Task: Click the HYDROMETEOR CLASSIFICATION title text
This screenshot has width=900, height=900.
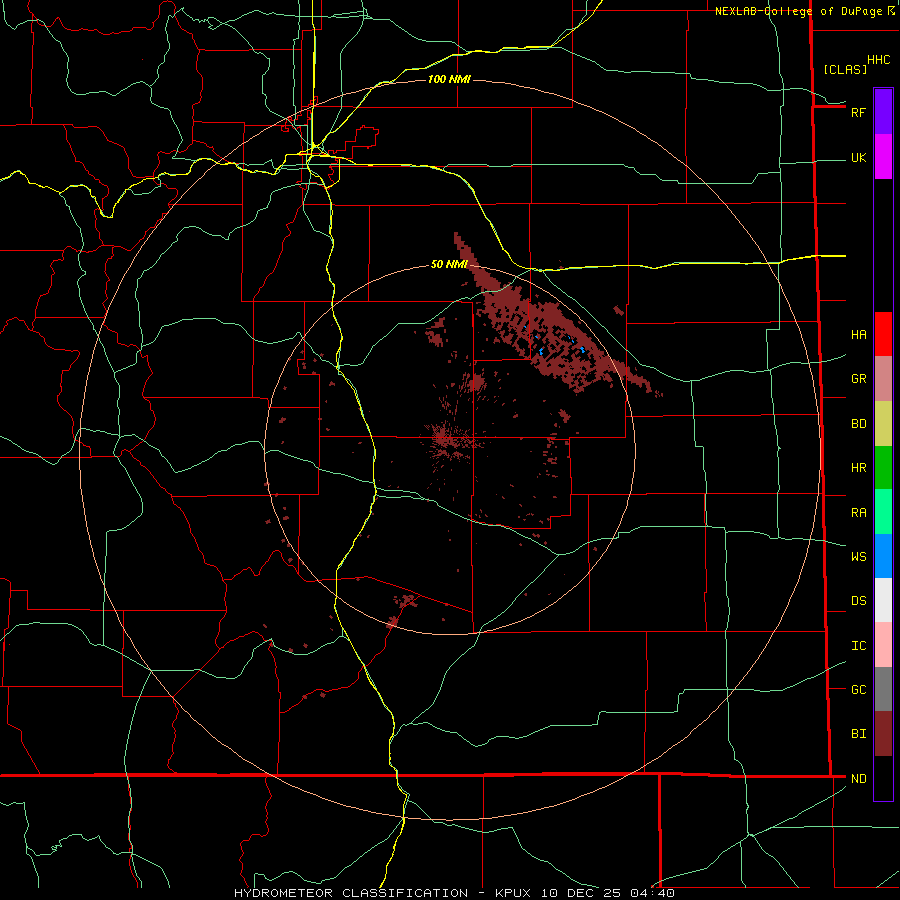Action: pos(350,893)
